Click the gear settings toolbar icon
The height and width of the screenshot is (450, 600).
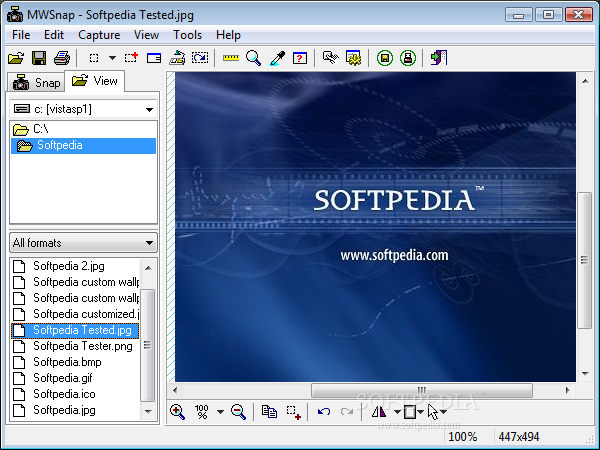click(354, 58)
